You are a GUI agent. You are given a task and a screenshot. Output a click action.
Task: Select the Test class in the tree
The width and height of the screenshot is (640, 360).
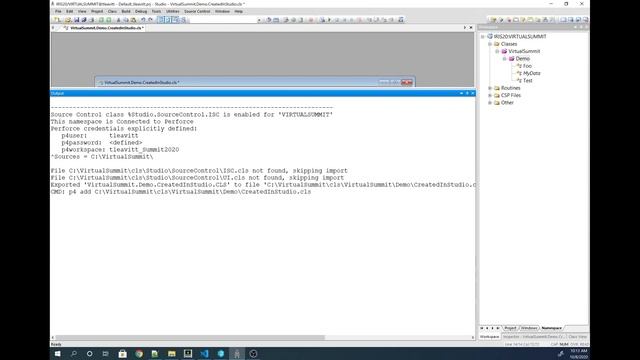(x=528, y=81)
